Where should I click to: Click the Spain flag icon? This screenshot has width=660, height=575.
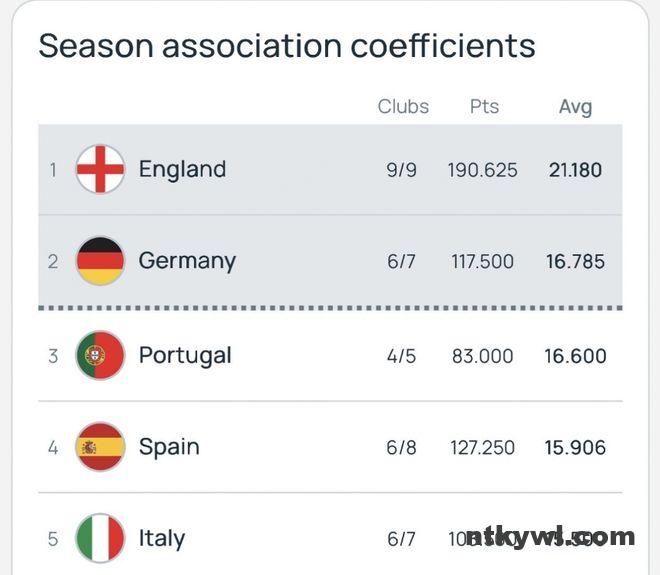tap(100, 447)
